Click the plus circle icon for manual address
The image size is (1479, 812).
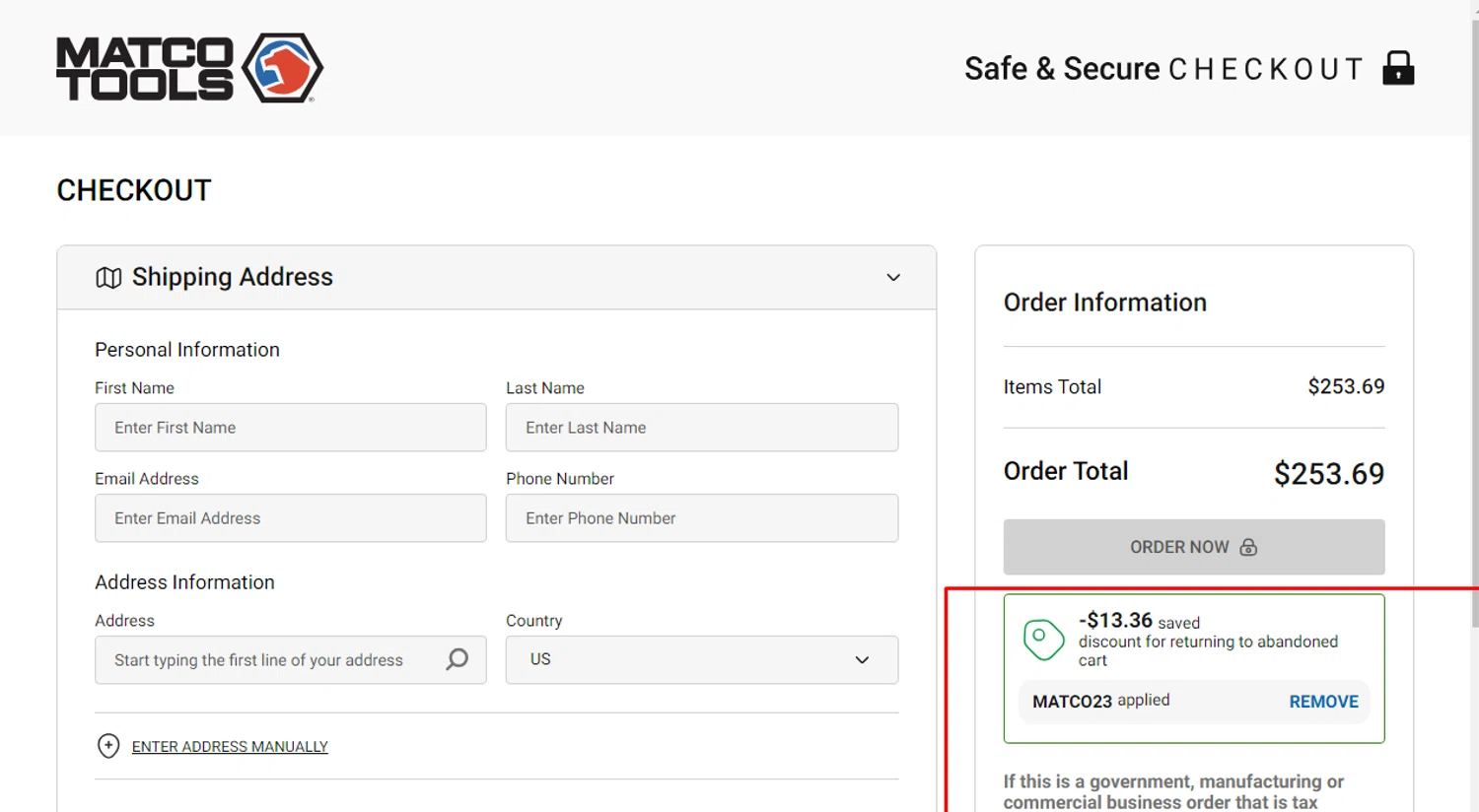(108, 746)
